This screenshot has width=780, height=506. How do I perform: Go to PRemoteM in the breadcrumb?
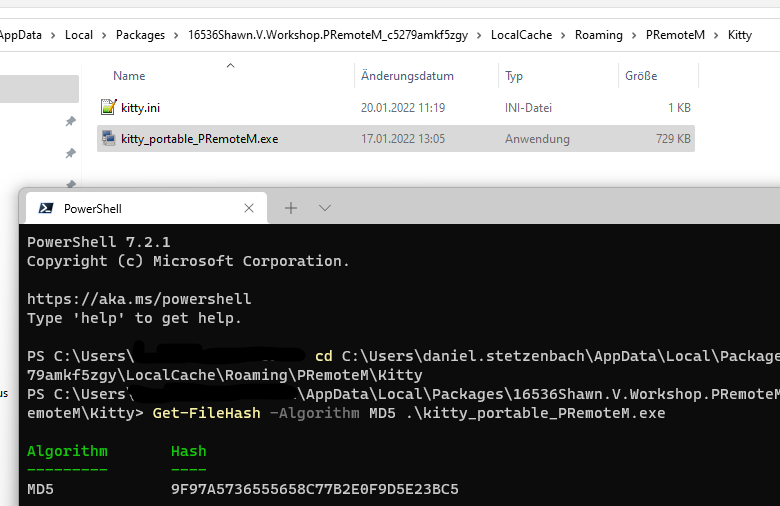click(x=675, y=35)
